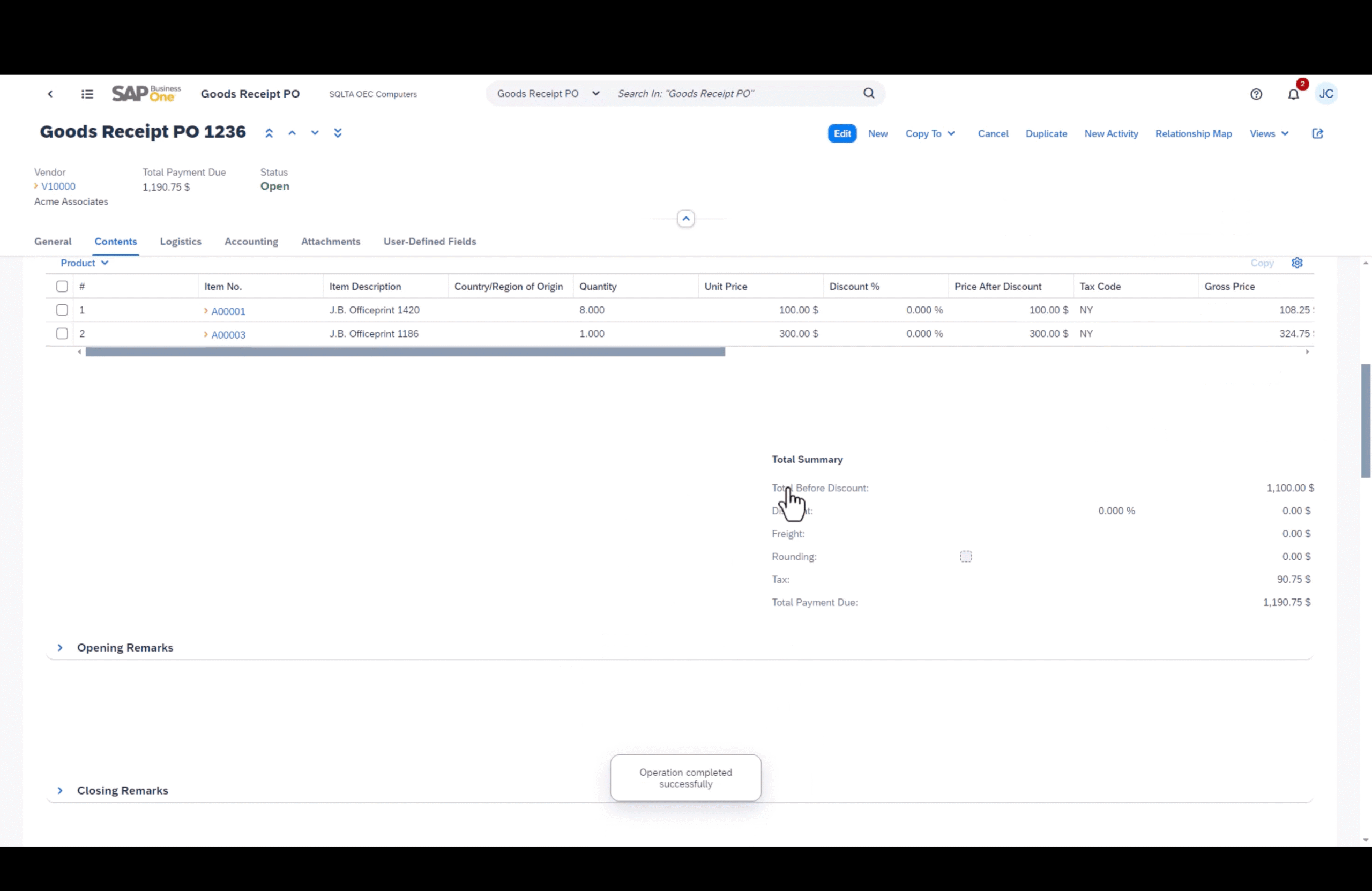Image resolution: width=1372 pixels, height=891 pixels.
Task: Click the SAP Business One logo
Action: (x=146, y=93)
